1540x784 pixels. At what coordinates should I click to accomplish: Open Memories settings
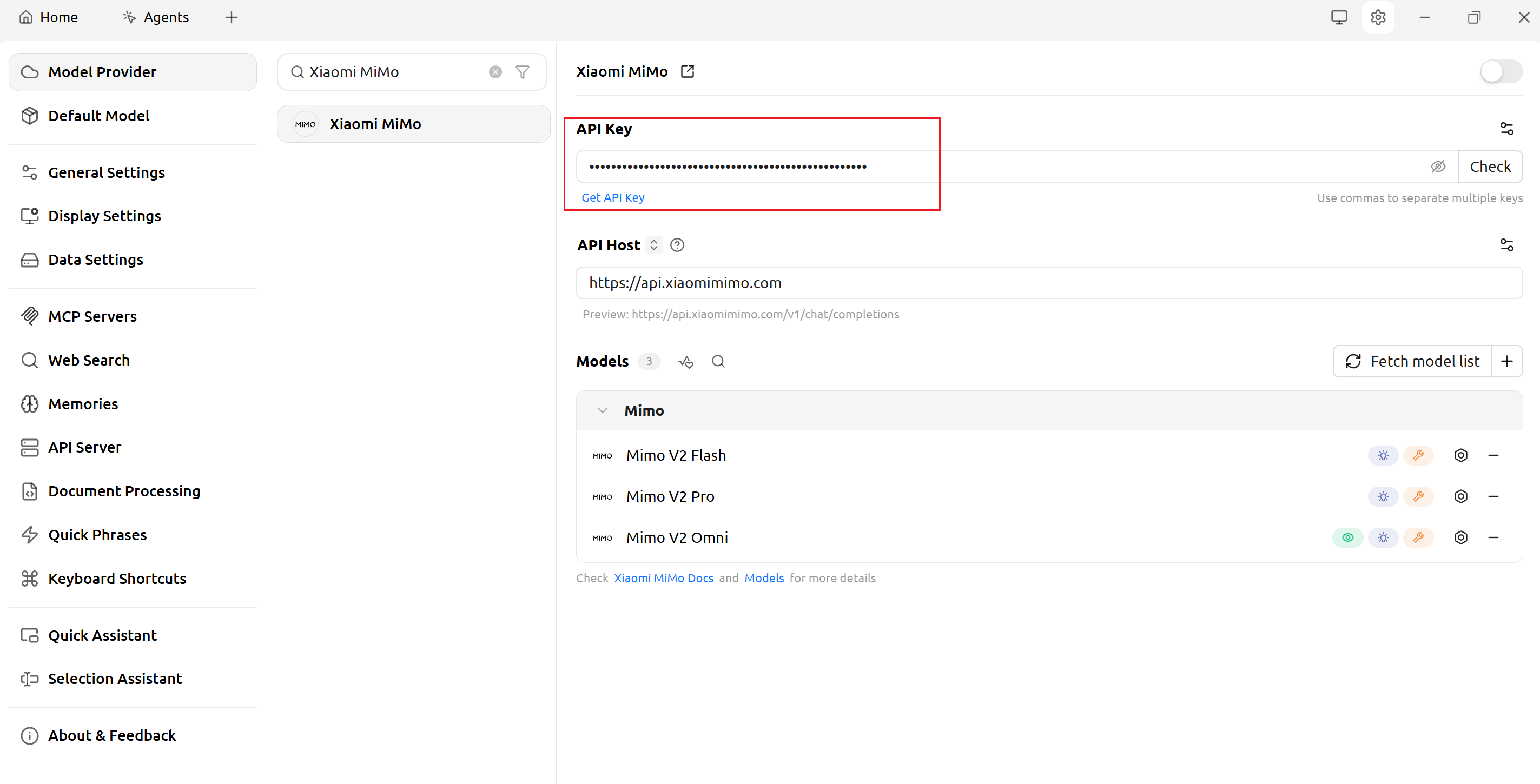133,404
